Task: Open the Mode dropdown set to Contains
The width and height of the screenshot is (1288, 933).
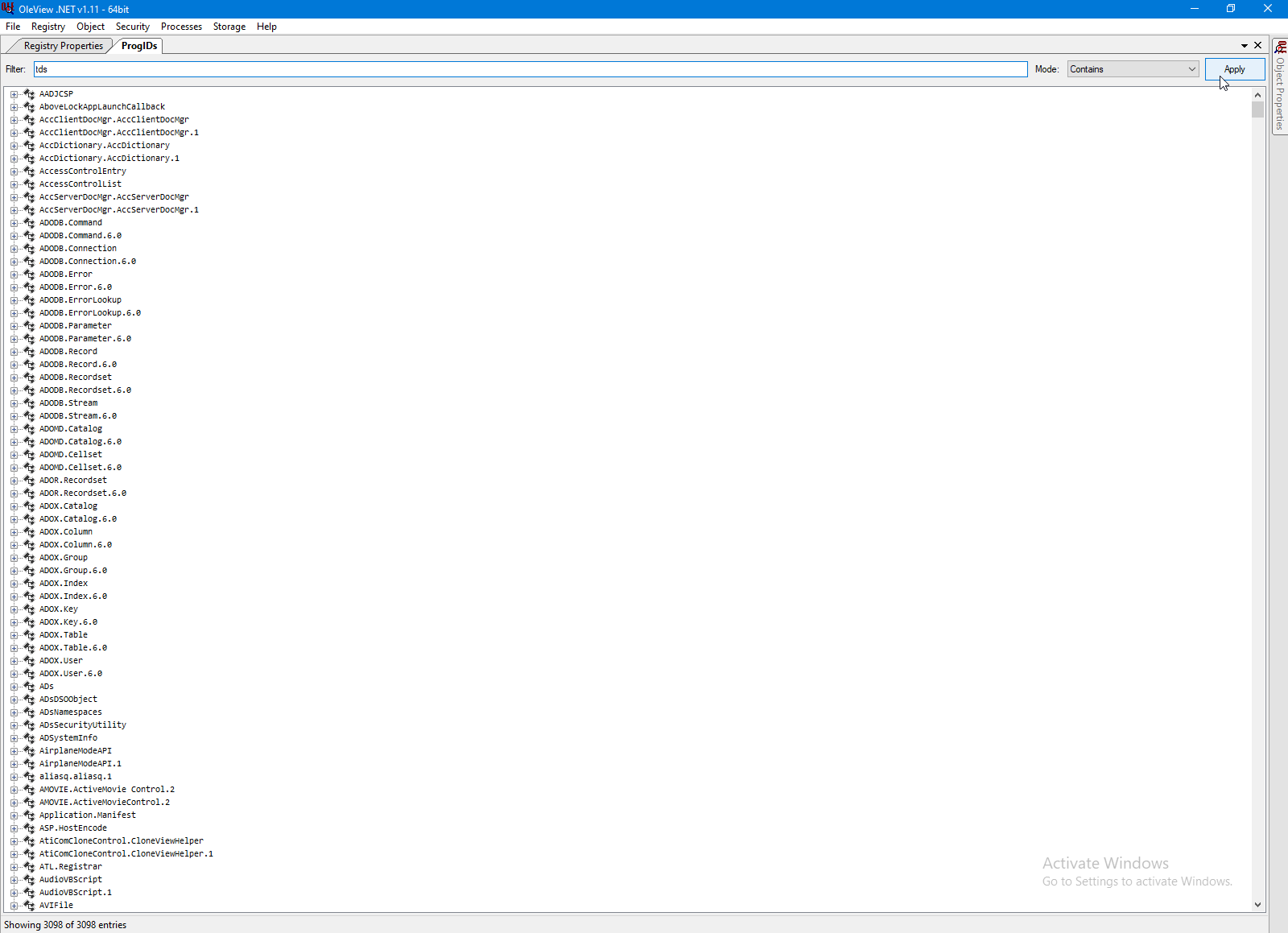Action: [1133, 69]
